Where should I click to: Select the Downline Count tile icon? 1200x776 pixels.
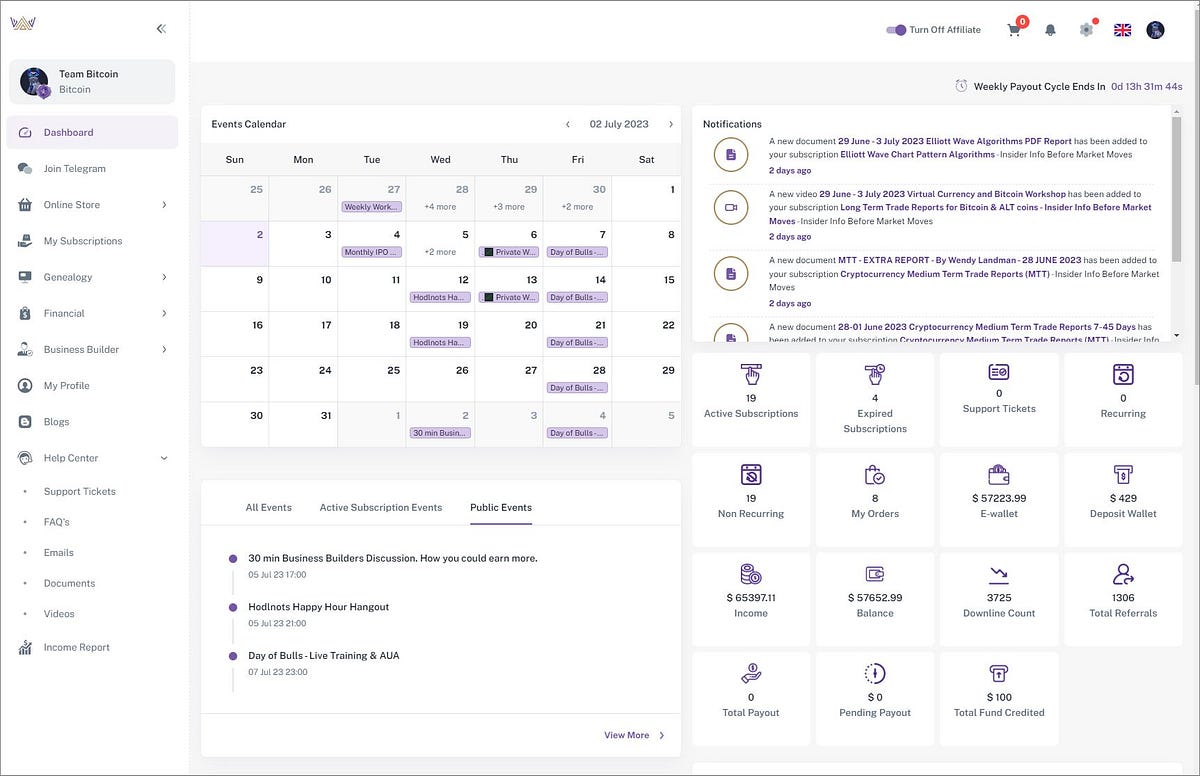(999, 575)
